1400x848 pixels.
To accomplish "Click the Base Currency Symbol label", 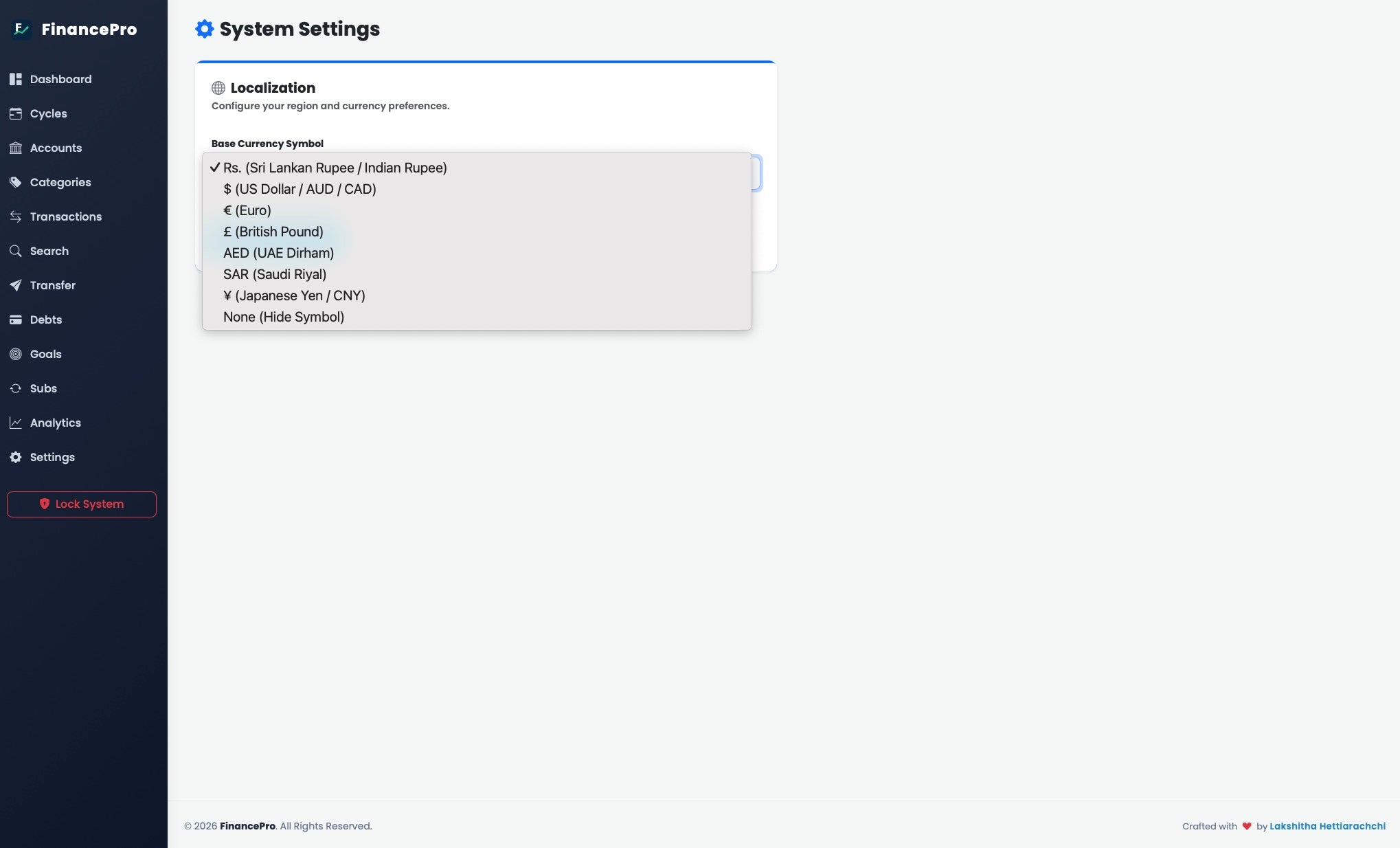I will [267, 144].
